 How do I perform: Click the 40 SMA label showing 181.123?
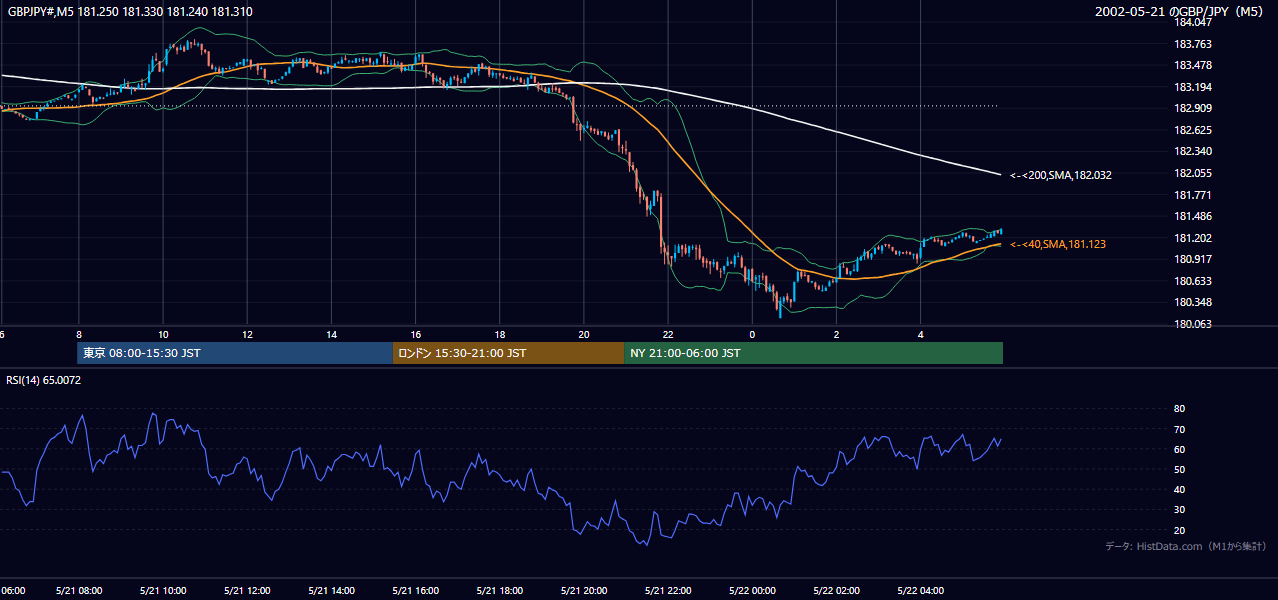pos(1058,244)
